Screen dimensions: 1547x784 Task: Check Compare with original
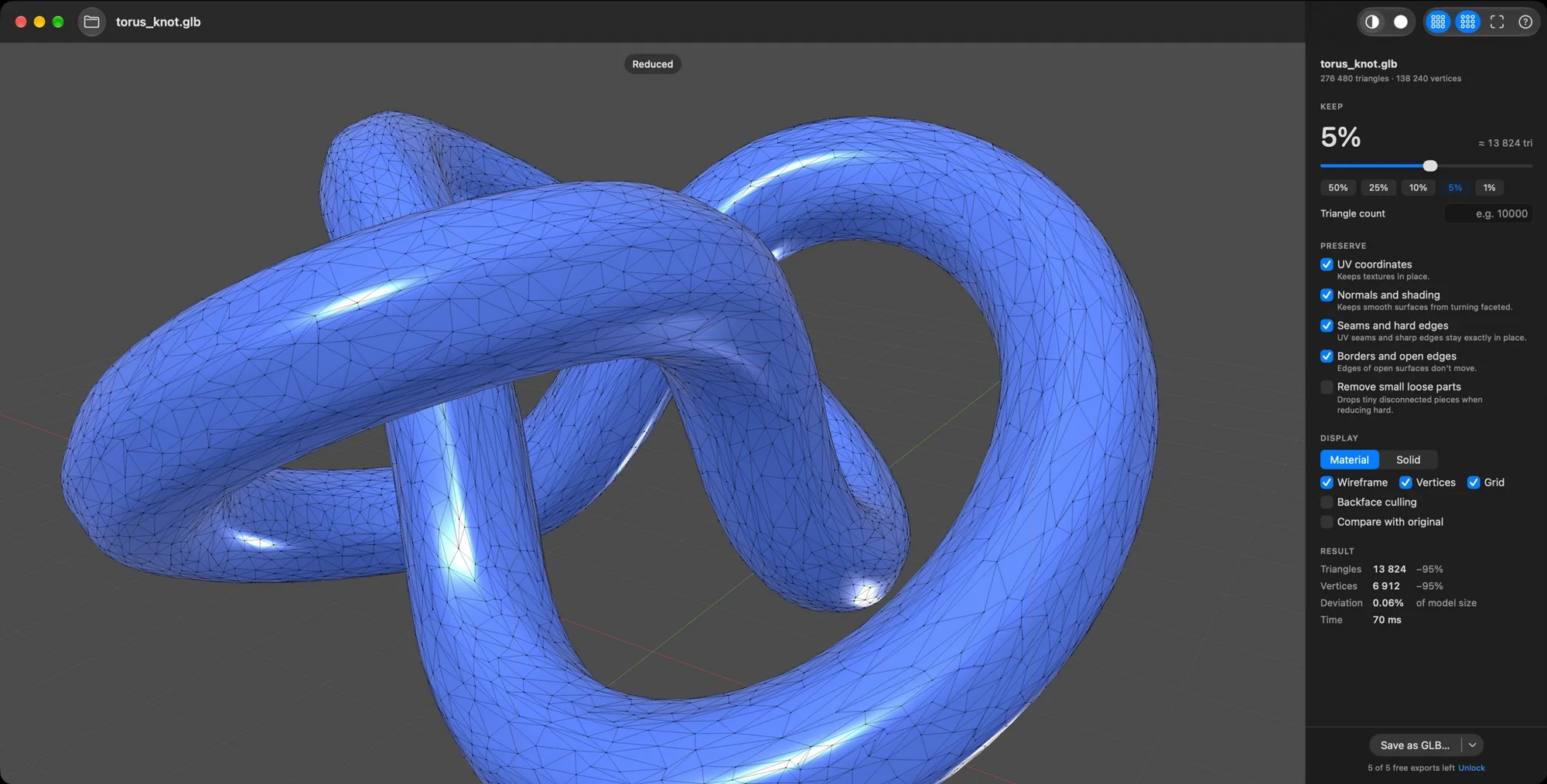[1327, 522]
